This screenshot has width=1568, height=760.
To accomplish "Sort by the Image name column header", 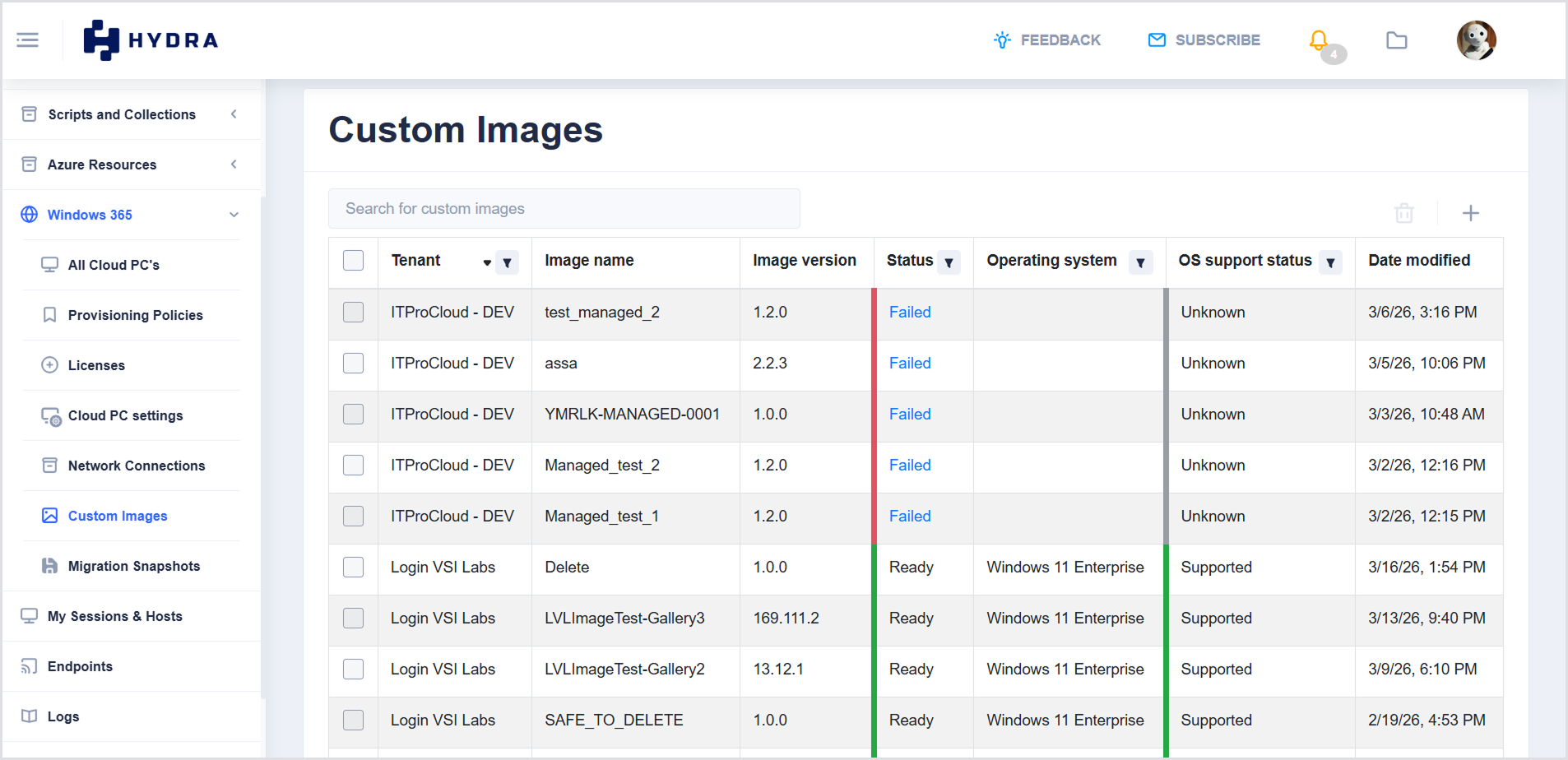I will click(x=589, y=261).
